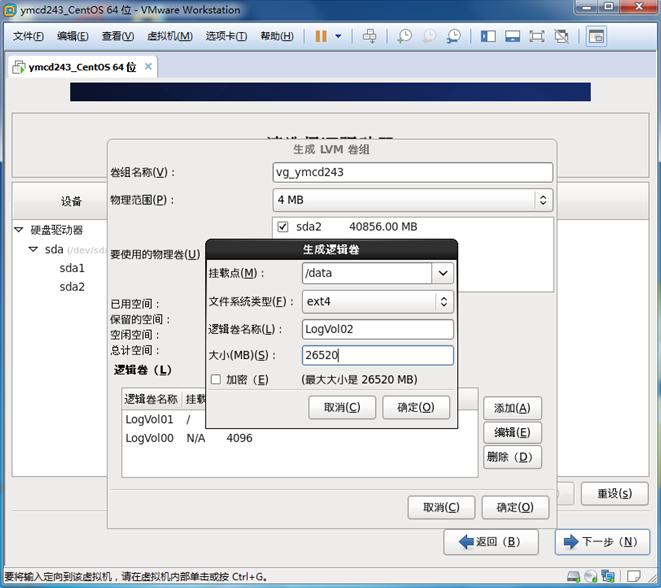Open the 查看(V) menu
The height and width of the screenshot is (588, 661).
click(x=118, y=36)
